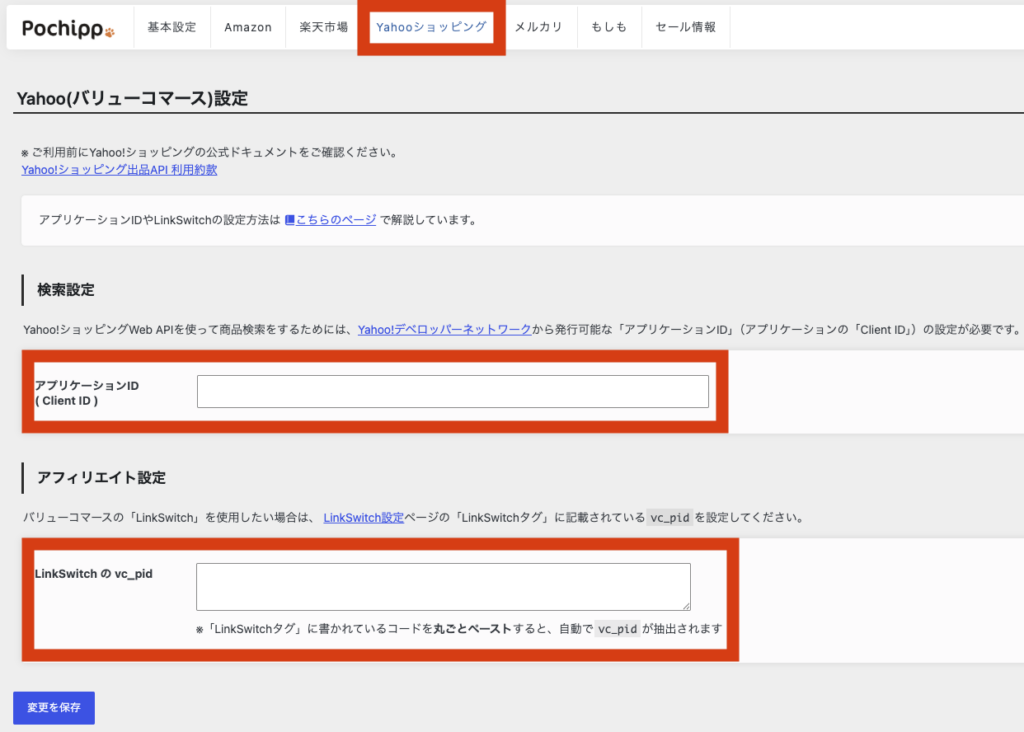The width and height of the screenshot is (1024, 732).
Task: Click the Pochipp logo
Action: tap(68, 29)
